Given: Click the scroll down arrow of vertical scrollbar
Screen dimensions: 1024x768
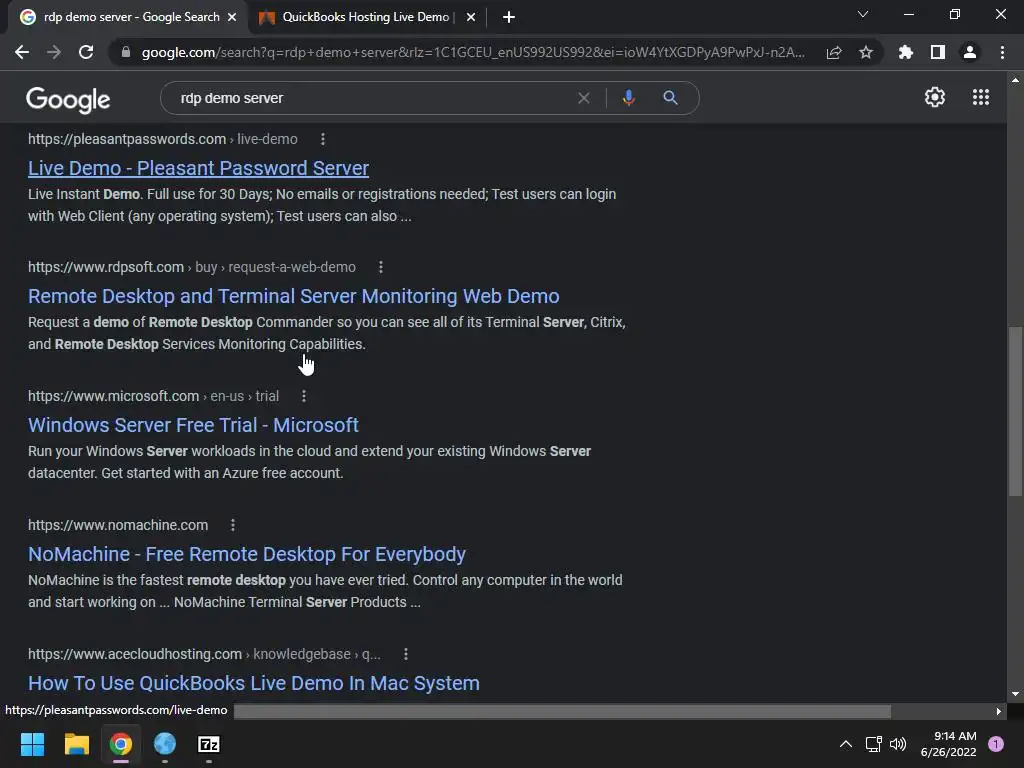Looking at the screenshot, I should coord(1015,694).
